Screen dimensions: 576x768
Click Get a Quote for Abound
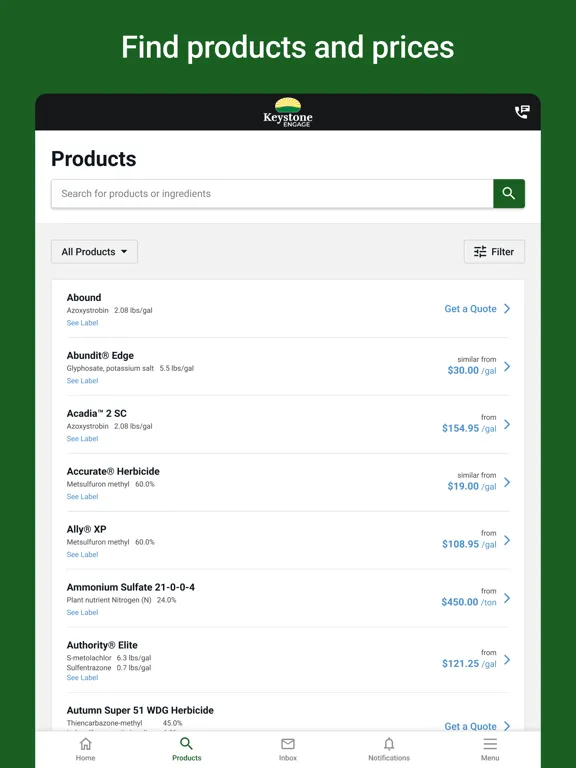click(x=470, y=309)
